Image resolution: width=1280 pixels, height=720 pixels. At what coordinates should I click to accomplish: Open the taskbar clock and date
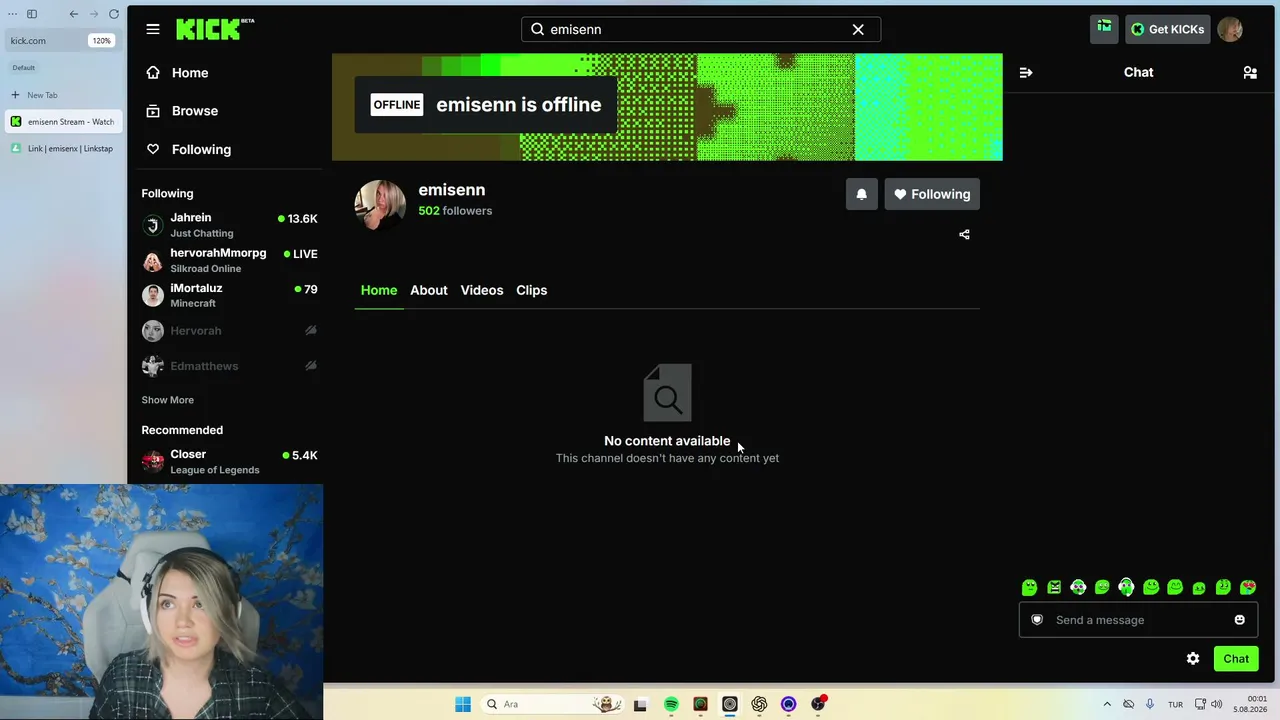(x=1251, y=704)
